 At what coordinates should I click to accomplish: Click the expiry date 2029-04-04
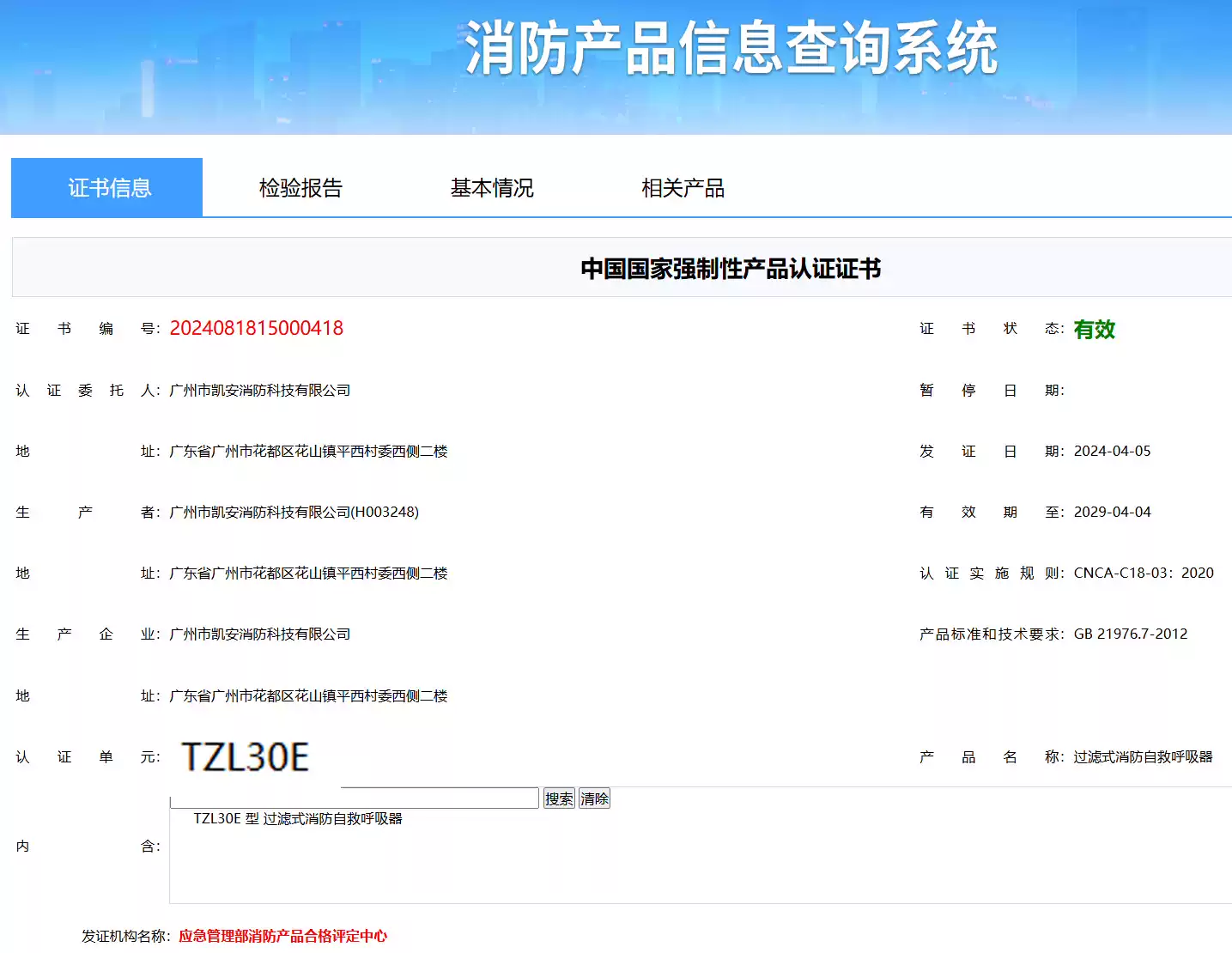1112,513
